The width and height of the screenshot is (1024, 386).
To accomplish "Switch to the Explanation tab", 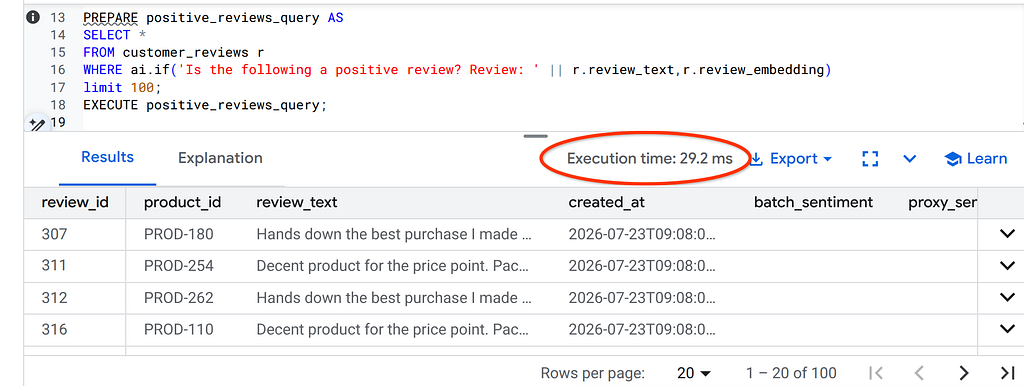I will [x=220, y=157].
